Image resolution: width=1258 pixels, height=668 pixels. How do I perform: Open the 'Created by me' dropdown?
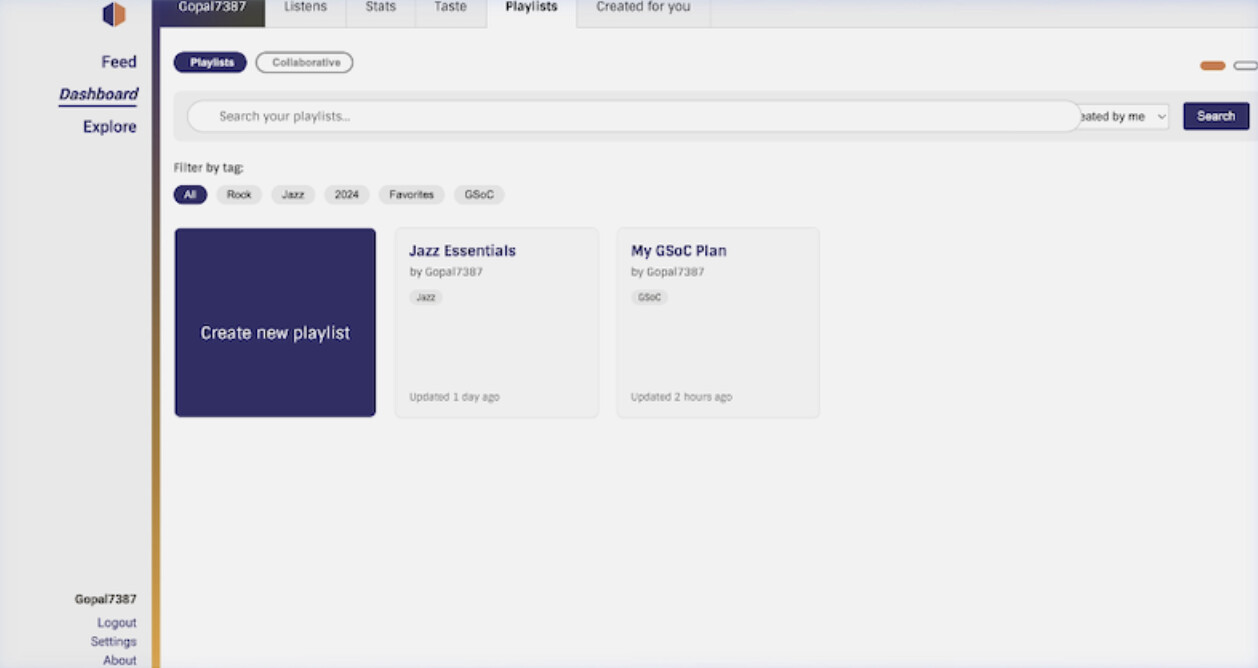(1123, 117)
